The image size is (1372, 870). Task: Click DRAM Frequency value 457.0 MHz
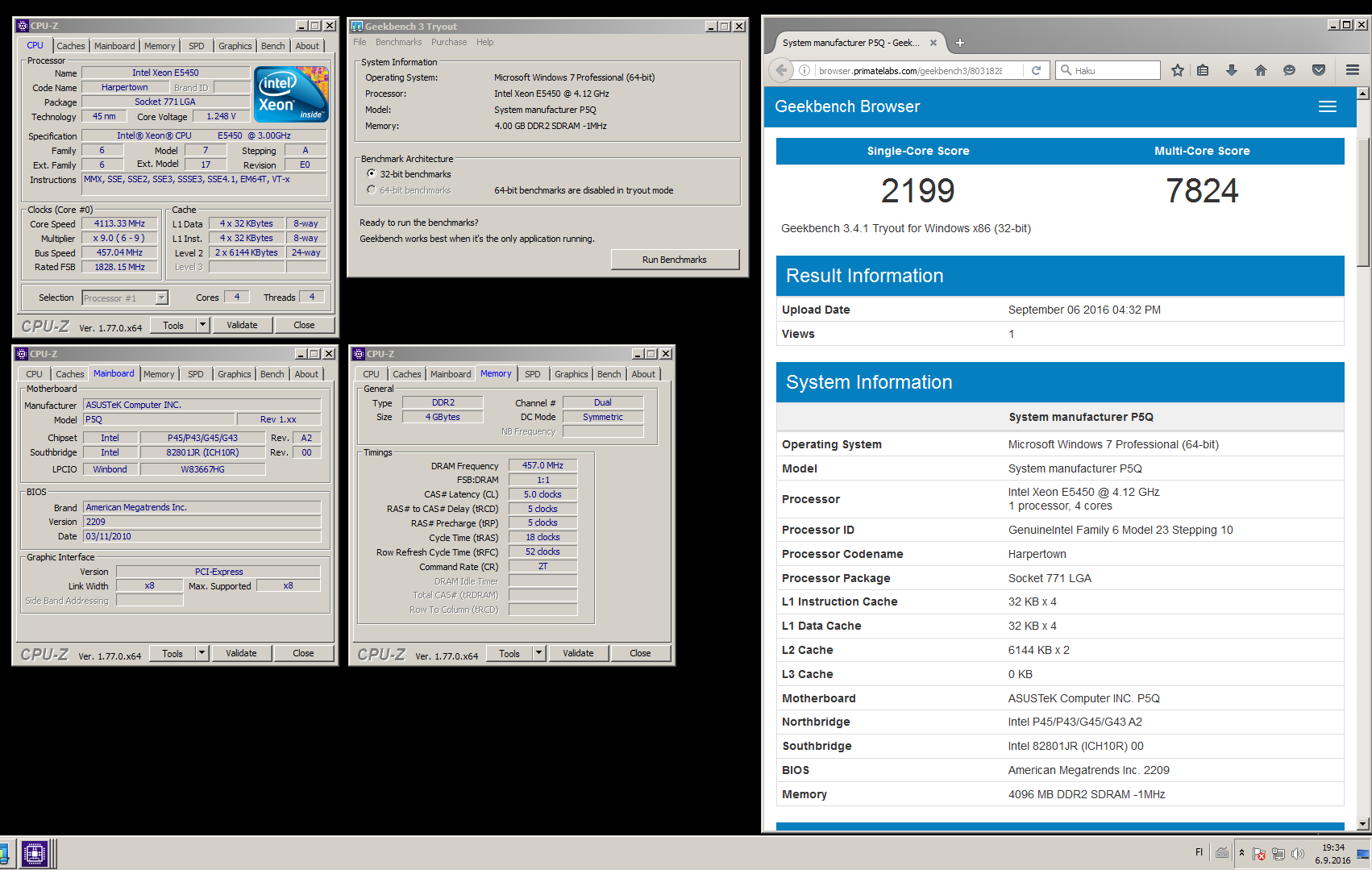[x=543, y=465]
